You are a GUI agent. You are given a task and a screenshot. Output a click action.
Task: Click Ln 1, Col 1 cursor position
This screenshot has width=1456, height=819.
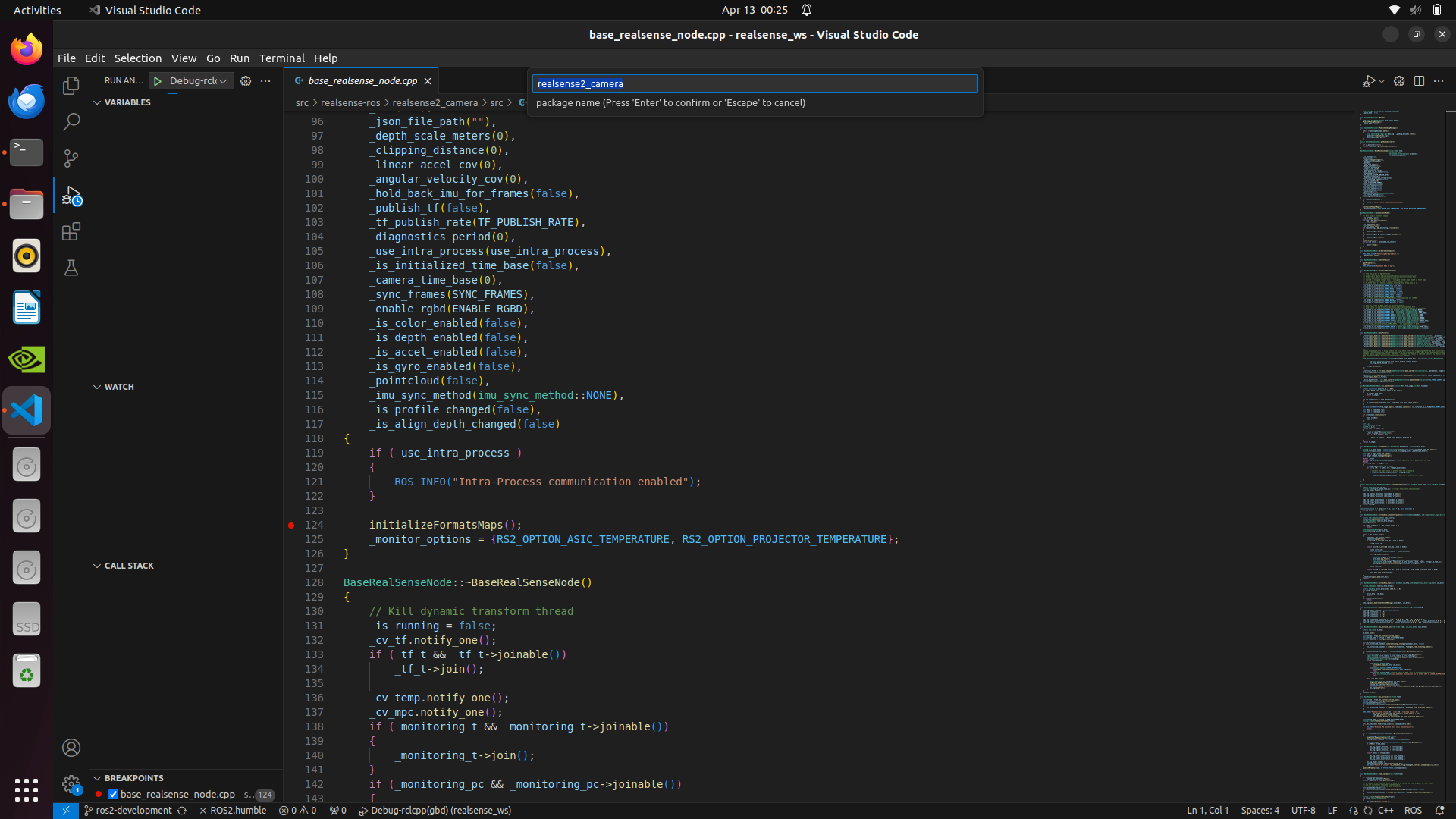[1208, 811]
